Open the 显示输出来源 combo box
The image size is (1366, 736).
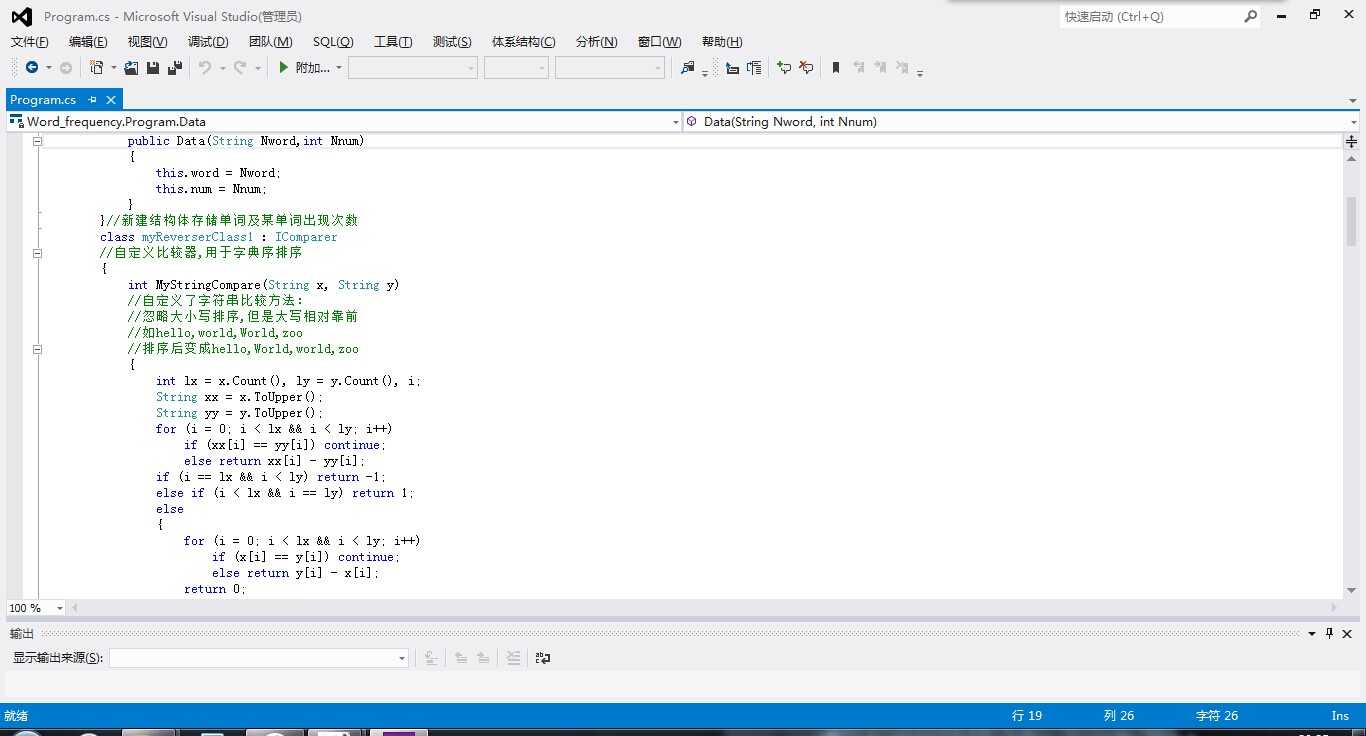[x=259, y=658]
